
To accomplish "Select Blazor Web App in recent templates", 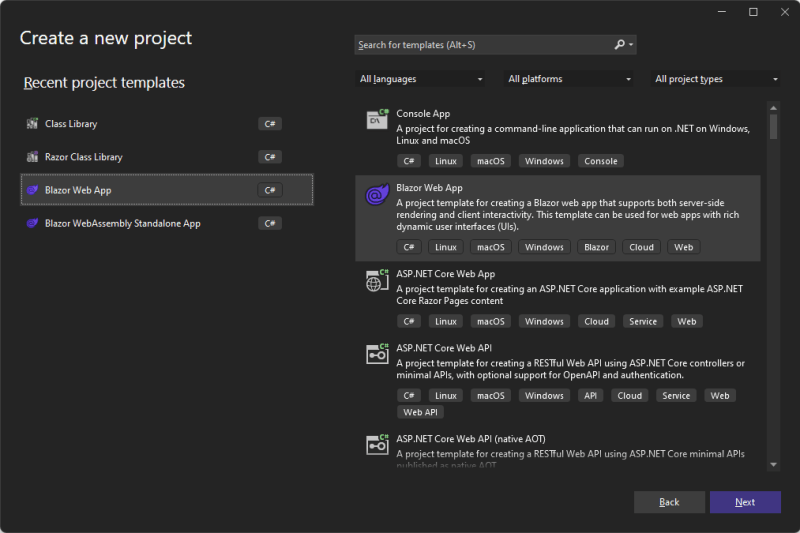I will (167, 190).
